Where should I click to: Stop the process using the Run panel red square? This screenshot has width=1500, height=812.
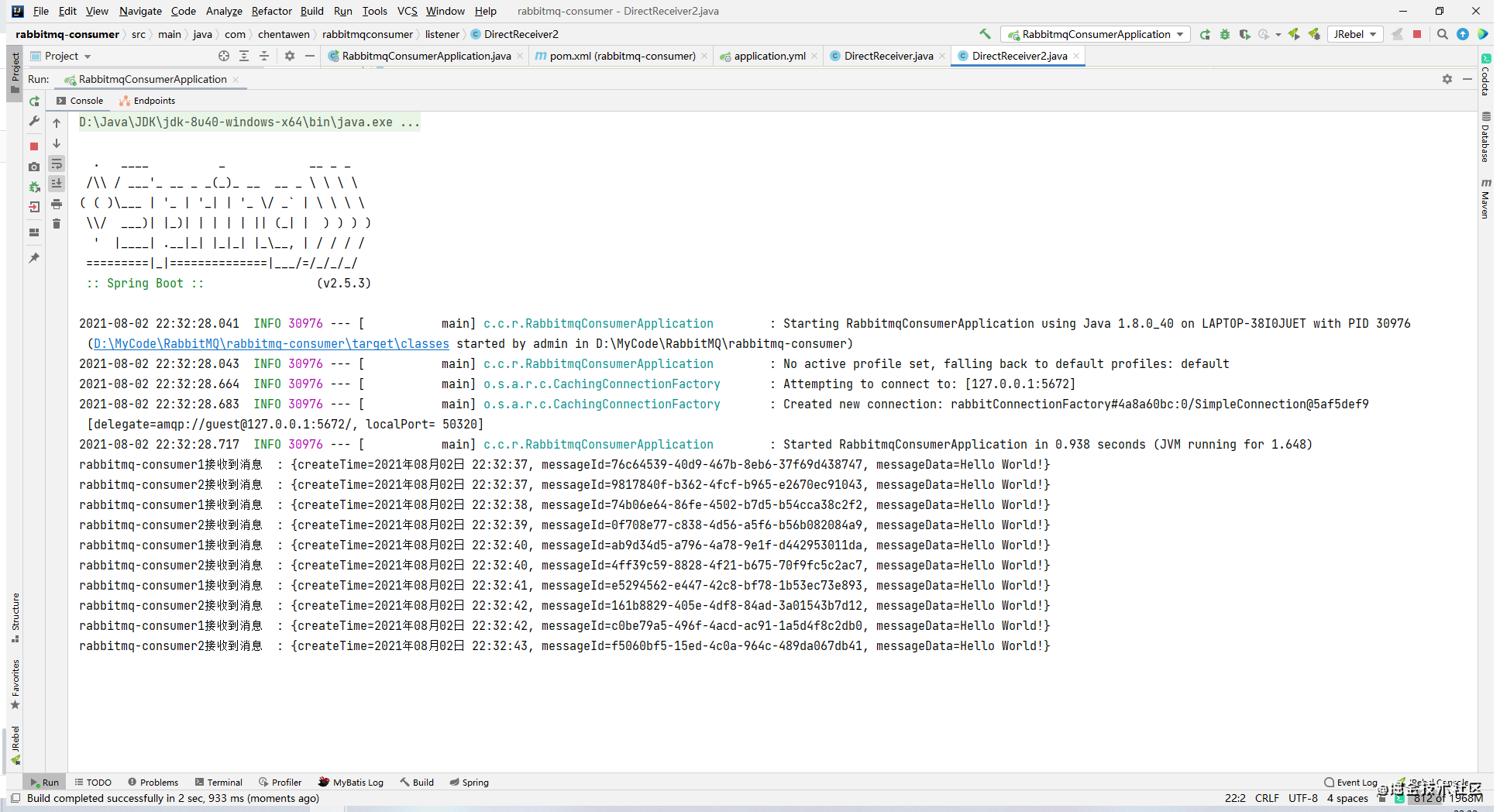tap(34, 146)
